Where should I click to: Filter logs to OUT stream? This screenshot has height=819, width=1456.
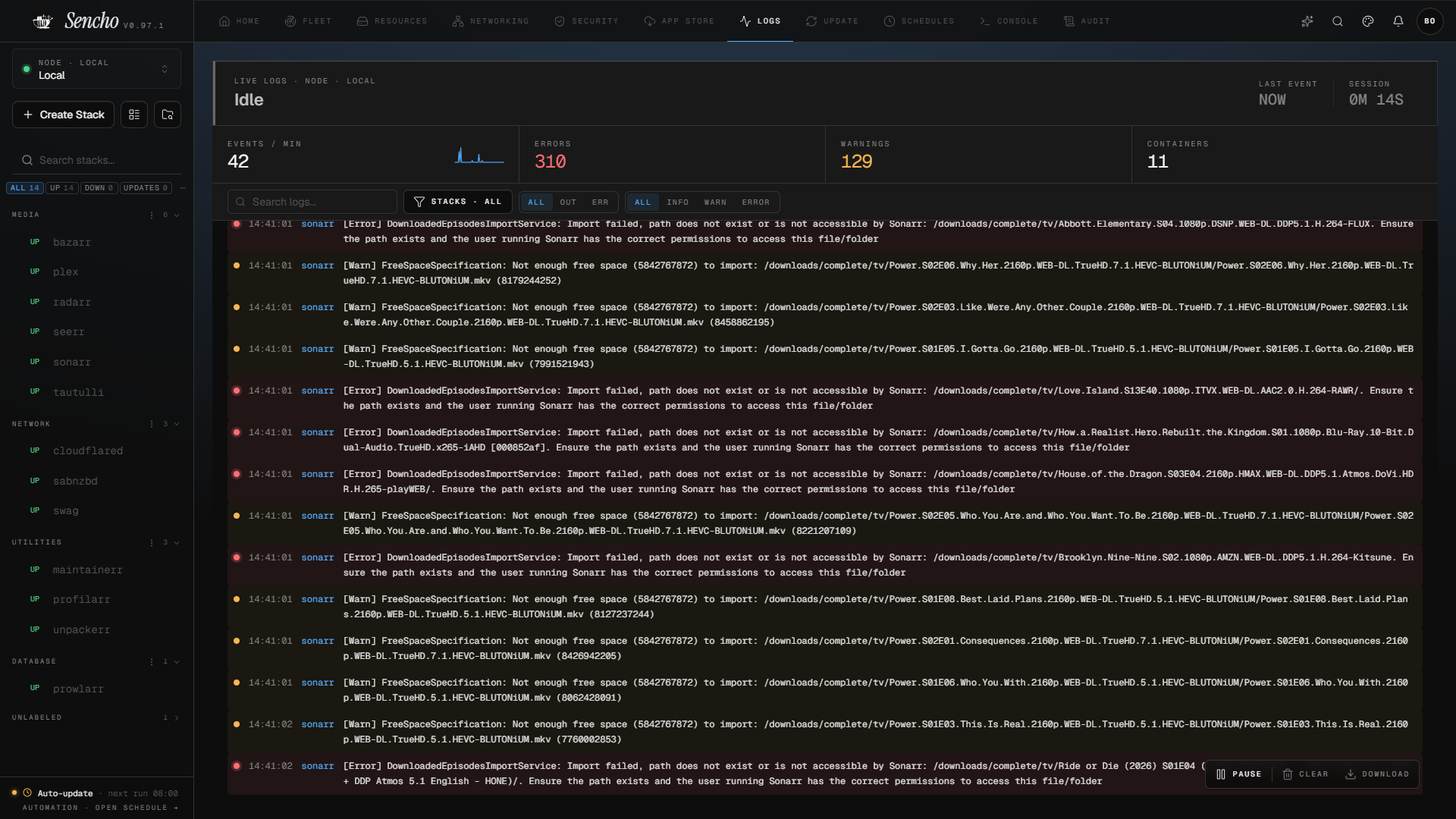click(x=568, y=202)
